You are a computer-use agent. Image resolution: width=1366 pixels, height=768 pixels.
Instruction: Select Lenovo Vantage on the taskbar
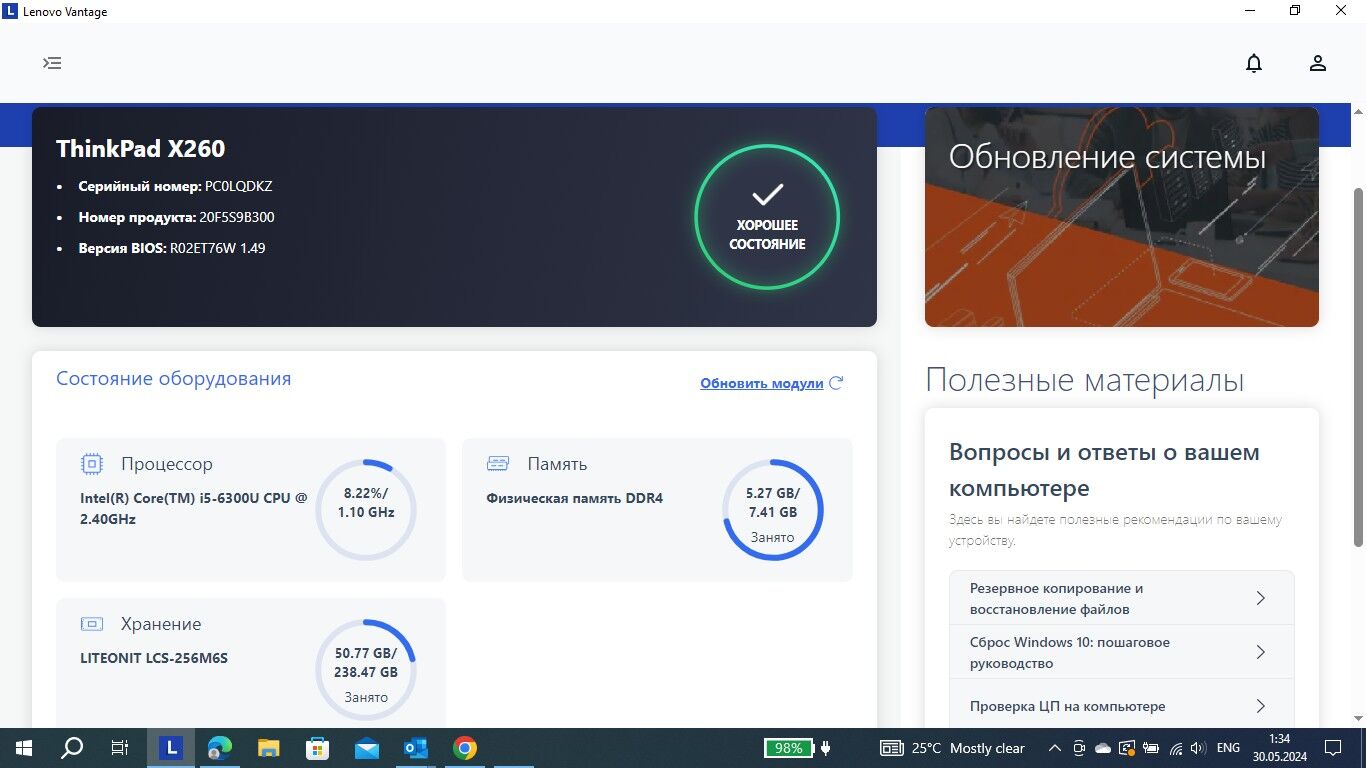pyautogui.click(x=171, y=748)
